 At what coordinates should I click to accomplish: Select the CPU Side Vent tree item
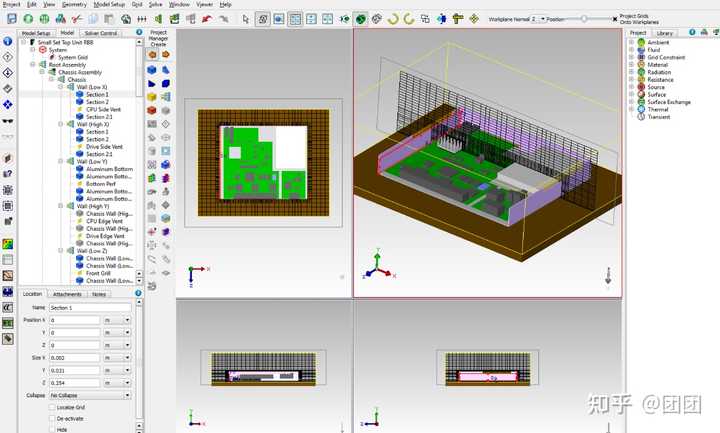(x=103, y=109)
